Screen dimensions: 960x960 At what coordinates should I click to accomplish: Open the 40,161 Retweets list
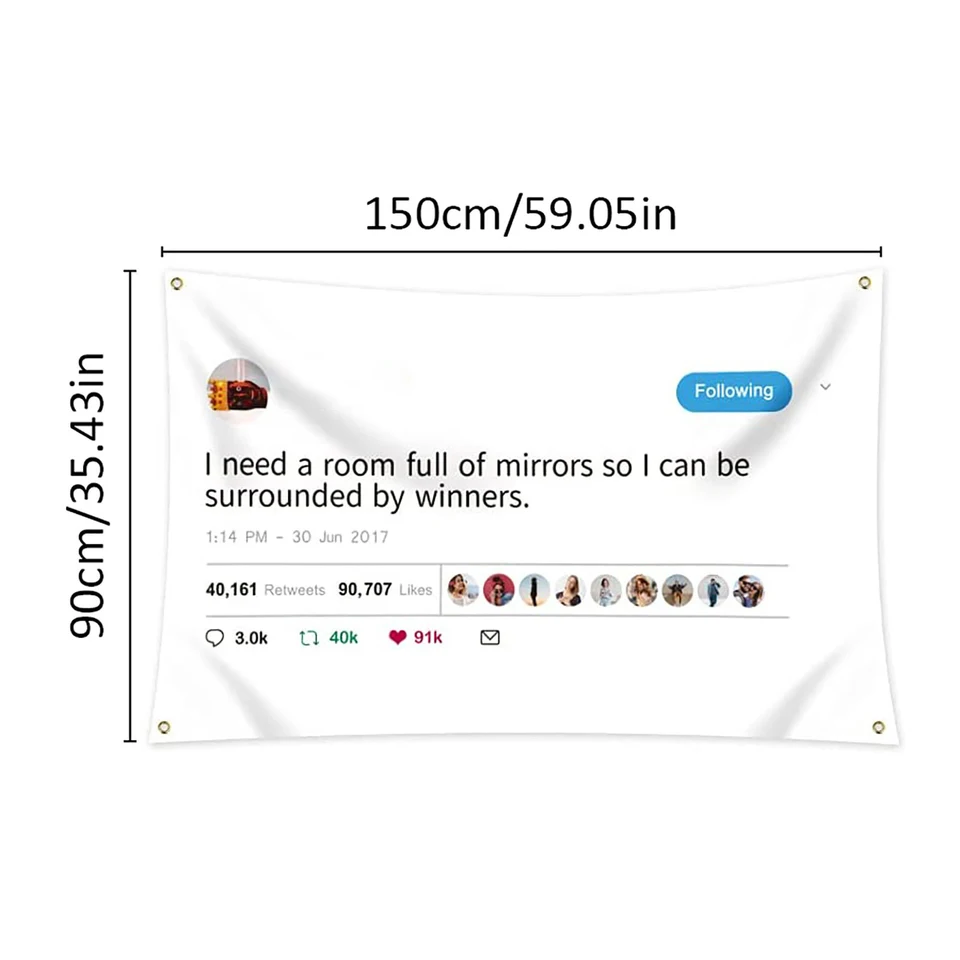(x=265, y=590)
